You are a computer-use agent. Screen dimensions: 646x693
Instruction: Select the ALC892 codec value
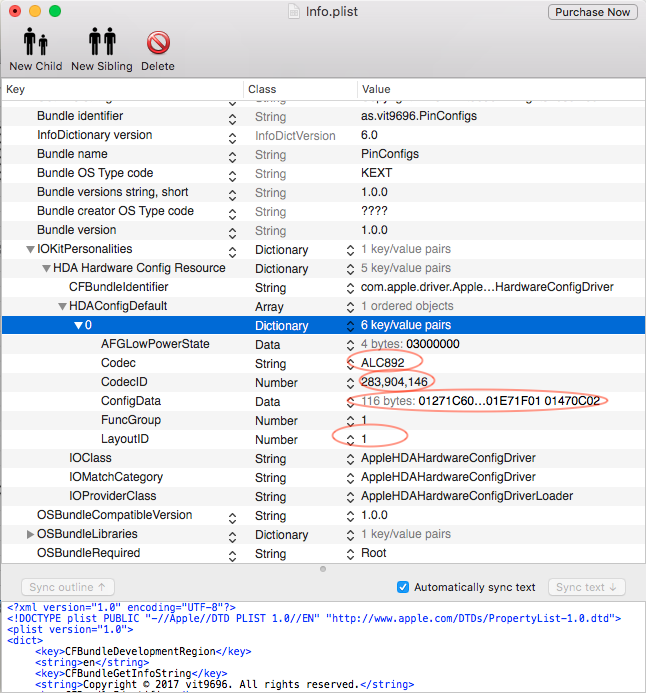pyautogui.click(x=383, y=363)
